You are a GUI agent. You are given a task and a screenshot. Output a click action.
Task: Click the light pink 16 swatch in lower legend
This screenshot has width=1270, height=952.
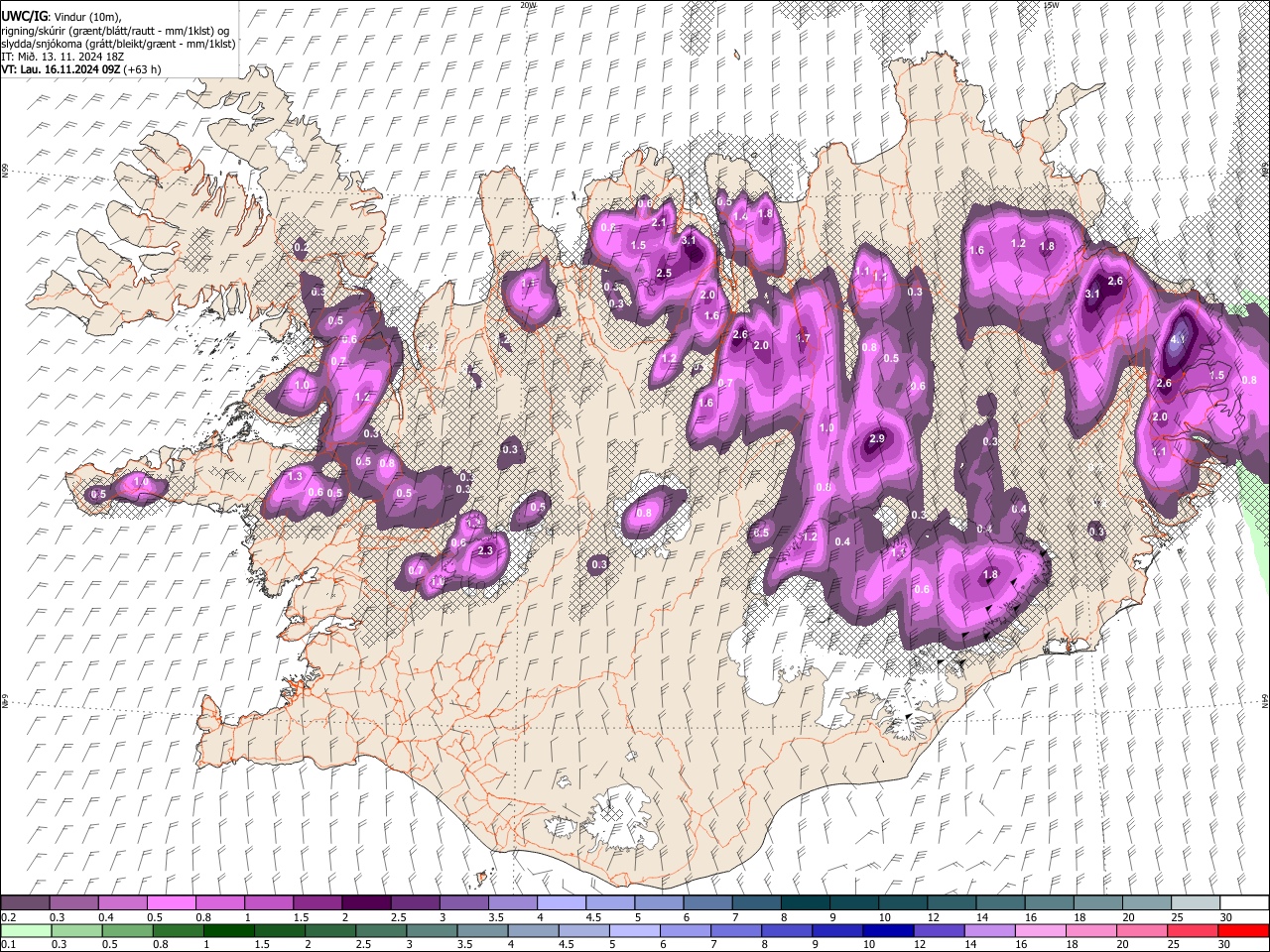point(1040,930)
